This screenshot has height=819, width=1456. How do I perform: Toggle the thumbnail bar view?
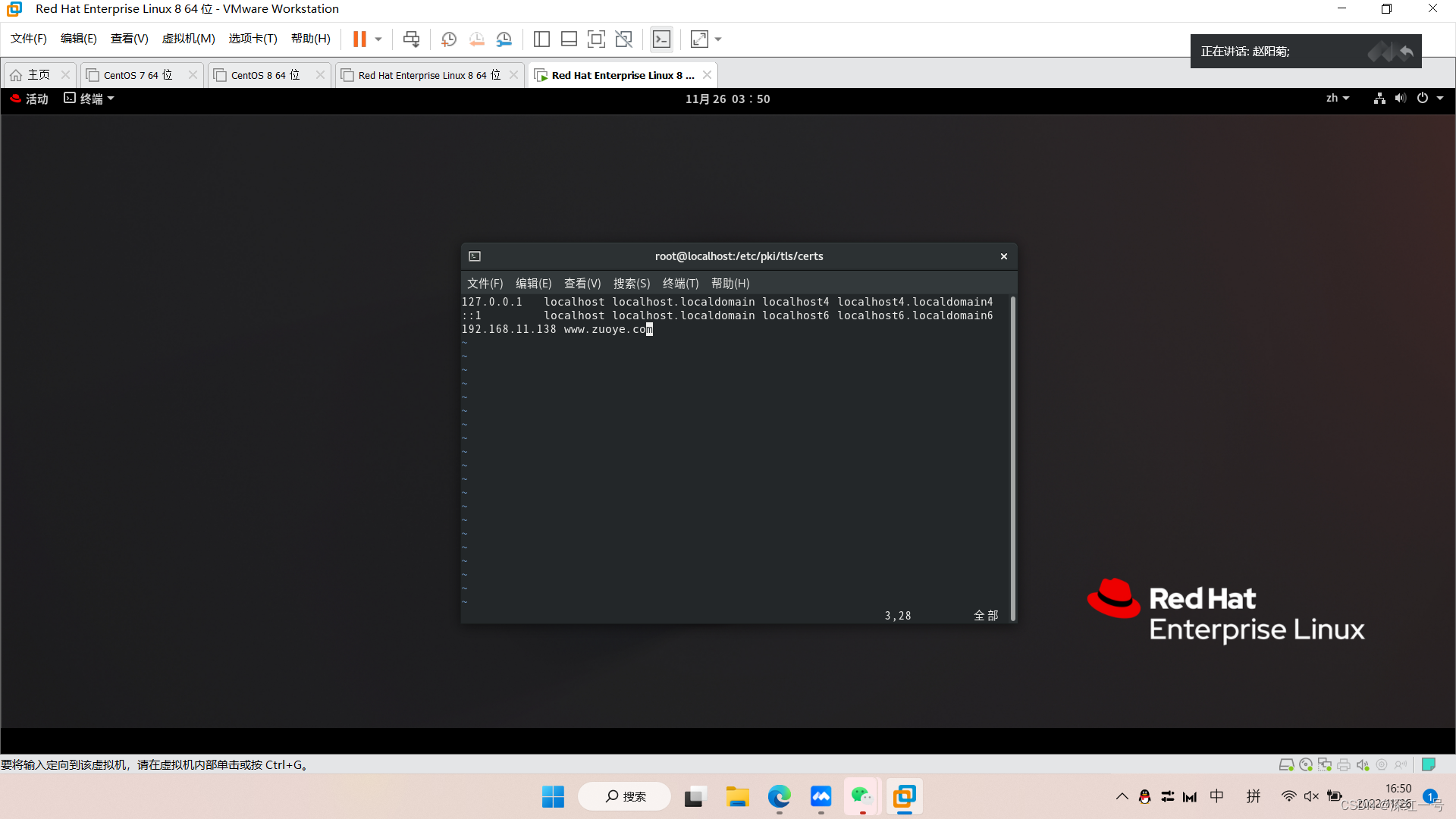tap(569, 39)
